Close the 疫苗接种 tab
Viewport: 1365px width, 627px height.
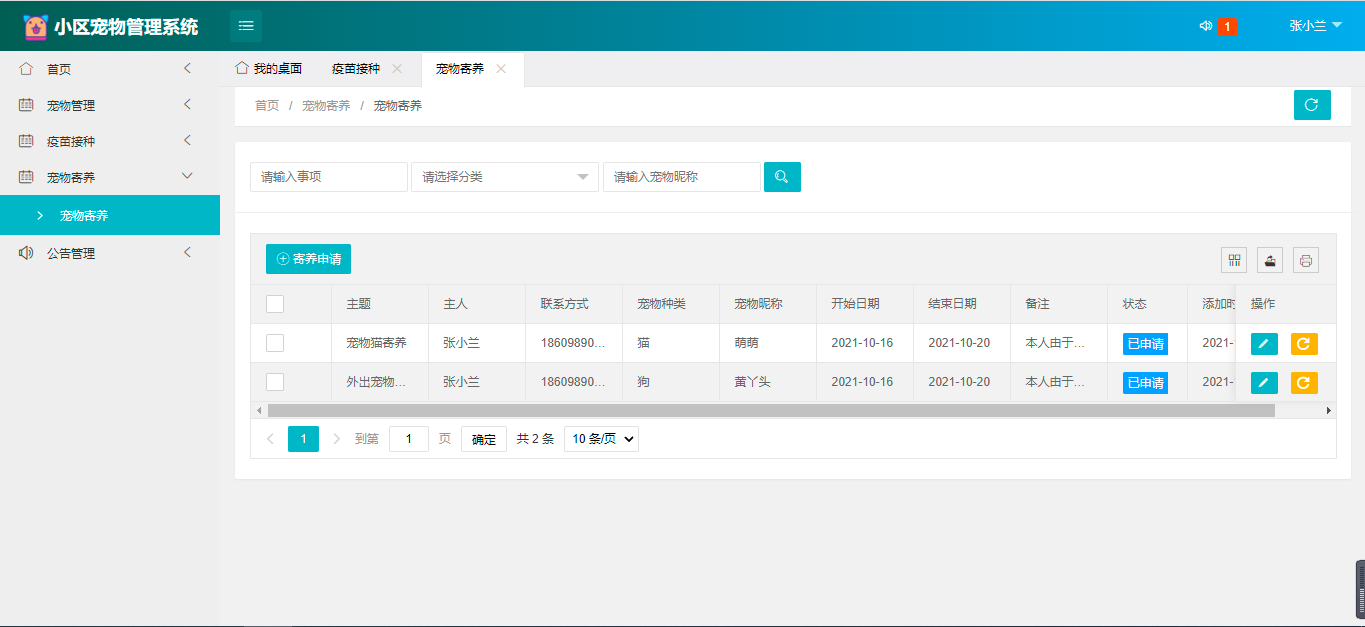click(397, 69)
